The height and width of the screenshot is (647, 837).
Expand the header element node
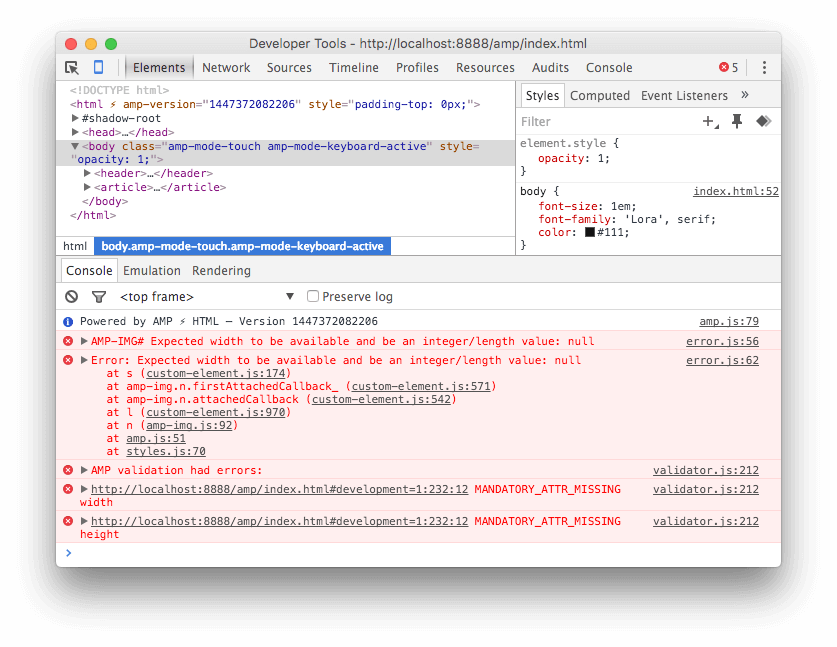(x=87, y=173)
